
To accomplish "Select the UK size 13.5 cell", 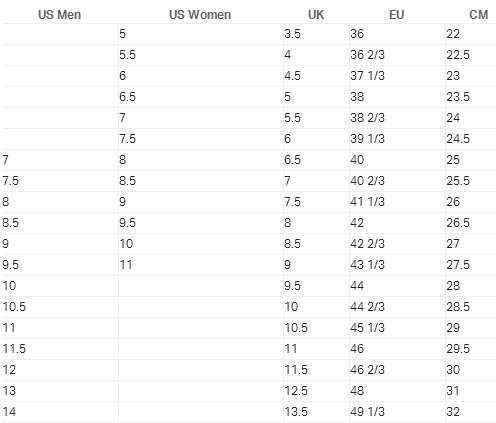I will pyautogui.click(x=316, y=412).
